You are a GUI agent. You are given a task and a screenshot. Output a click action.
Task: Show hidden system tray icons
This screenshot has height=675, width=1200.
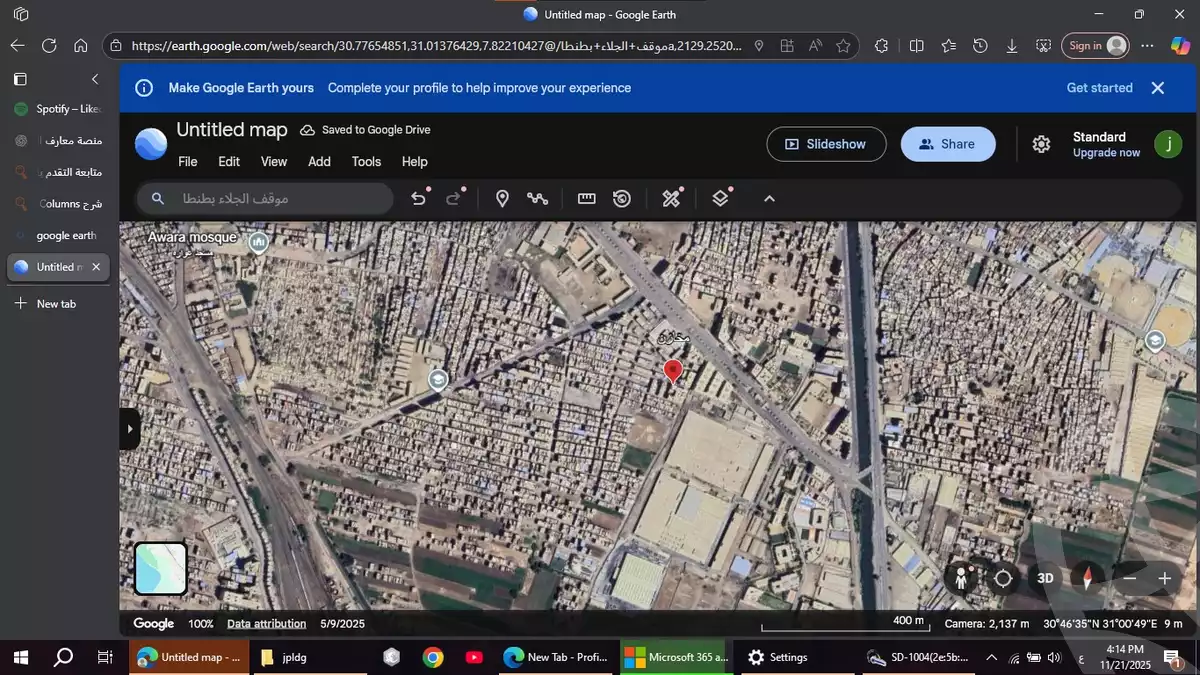[991, 657]
